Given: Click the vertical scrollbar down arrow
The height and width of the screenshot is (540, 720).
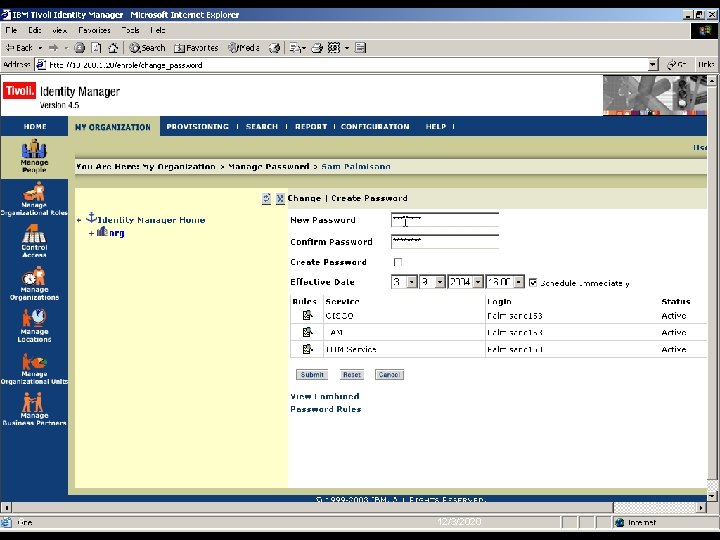Looking at the screenshot, I should (x=712, y=496).
